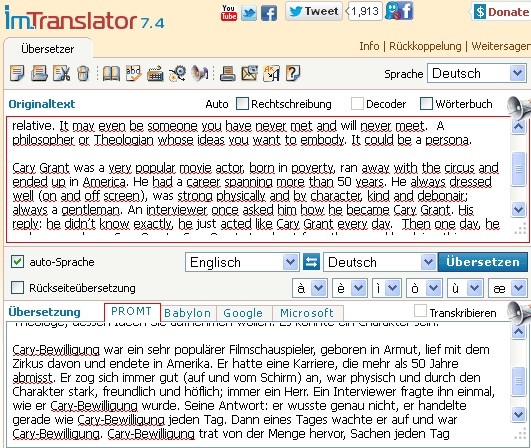Click the email envelope toolbar icon
This screenshot has height=448, width=531.
[x=250, y=73]
